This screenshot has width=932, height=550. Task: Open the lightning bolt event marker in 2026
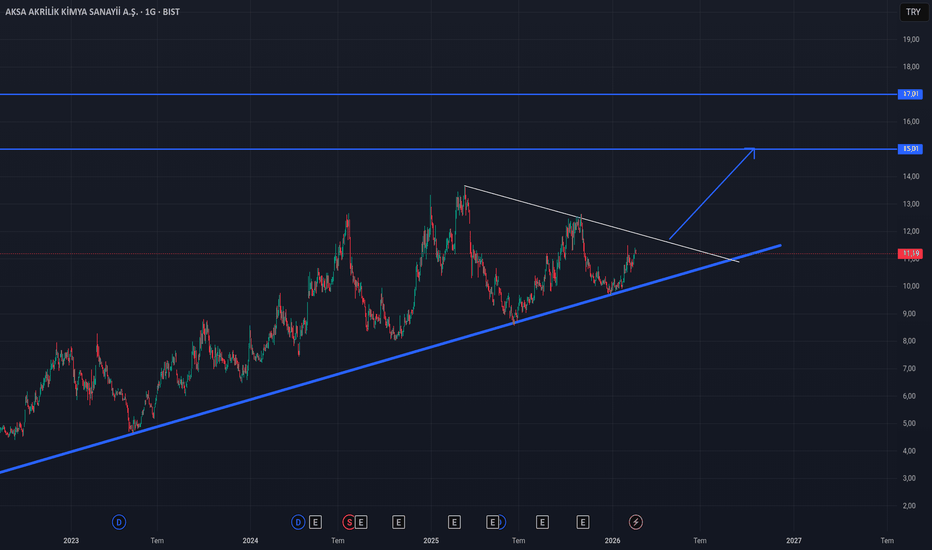click(635, 522)
